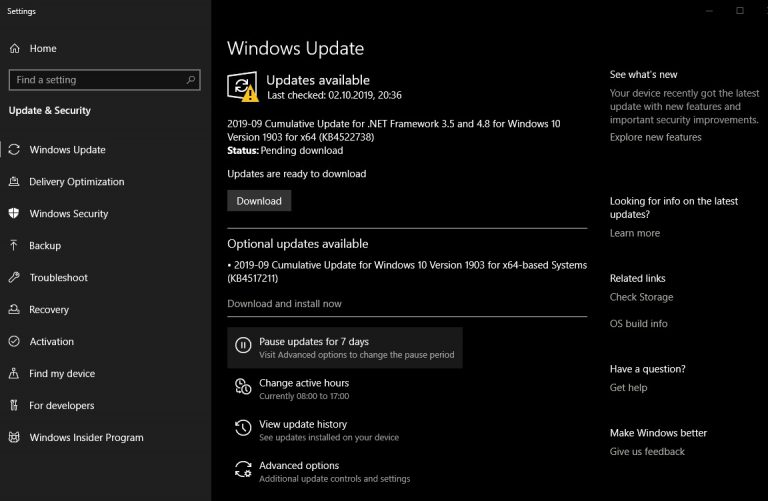Screen dimensions: 768x501
Task: Click the Updates are ready to download text
Action: click(297, 174)
